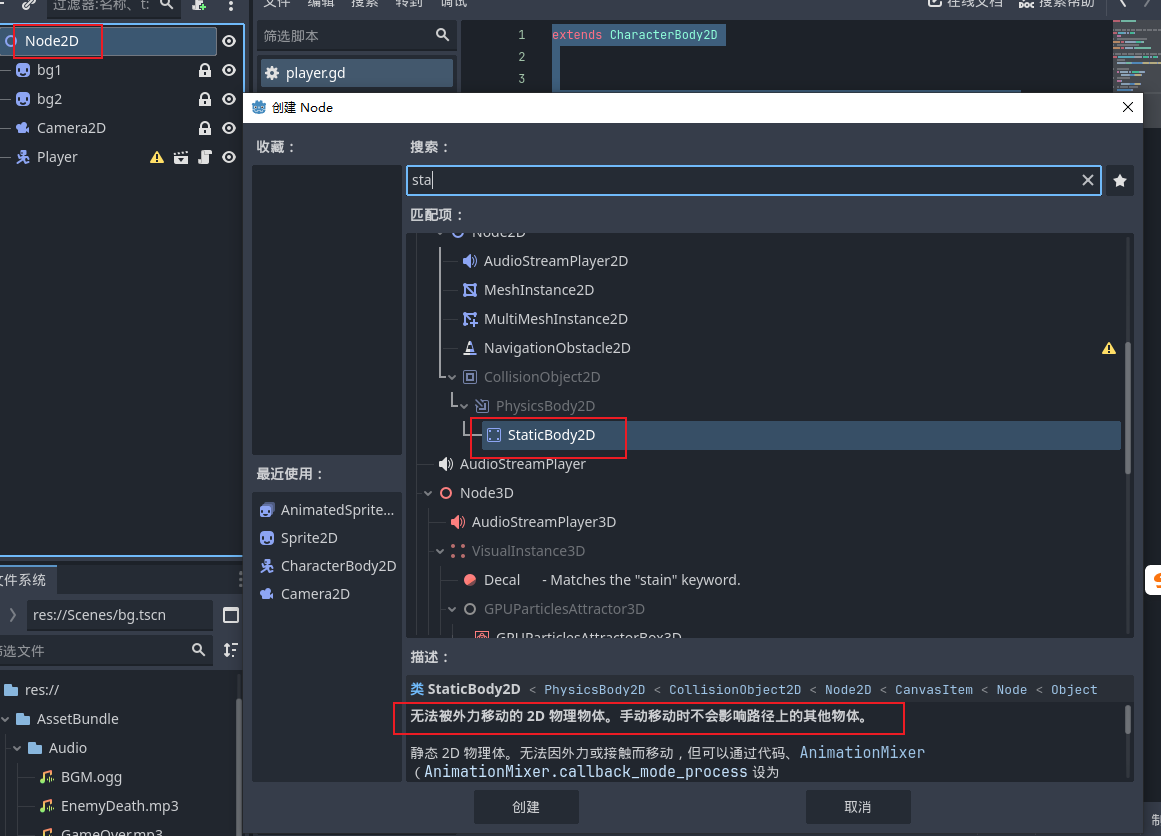Image resolution: width=1161 pixels, height=836 pixels.
Task: Toggle favorite star for selected node
Action: pyautogui.click(x=1120, y=180)
